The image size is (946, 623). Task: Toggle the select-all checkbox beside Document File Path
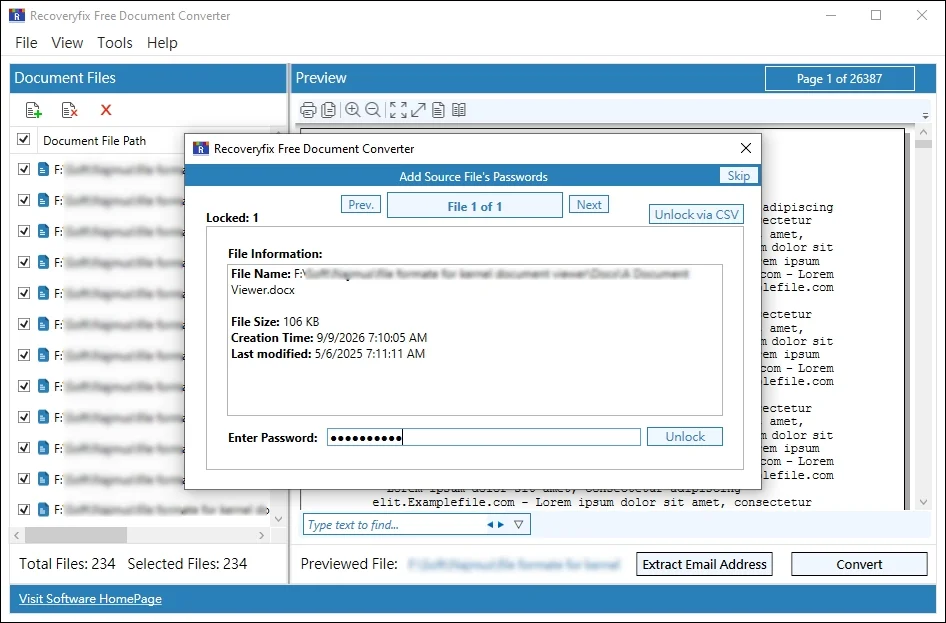click(x=24, y=139)
